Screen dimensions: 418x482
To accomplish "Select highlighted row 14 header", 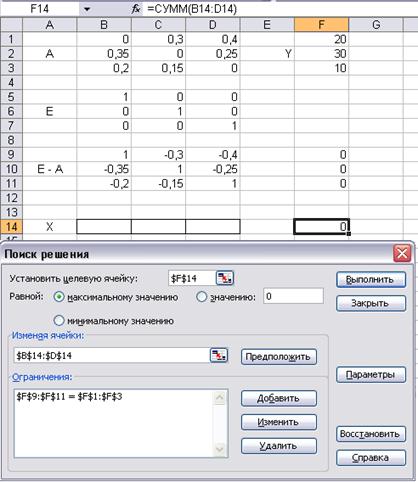I will coord(11,227).
